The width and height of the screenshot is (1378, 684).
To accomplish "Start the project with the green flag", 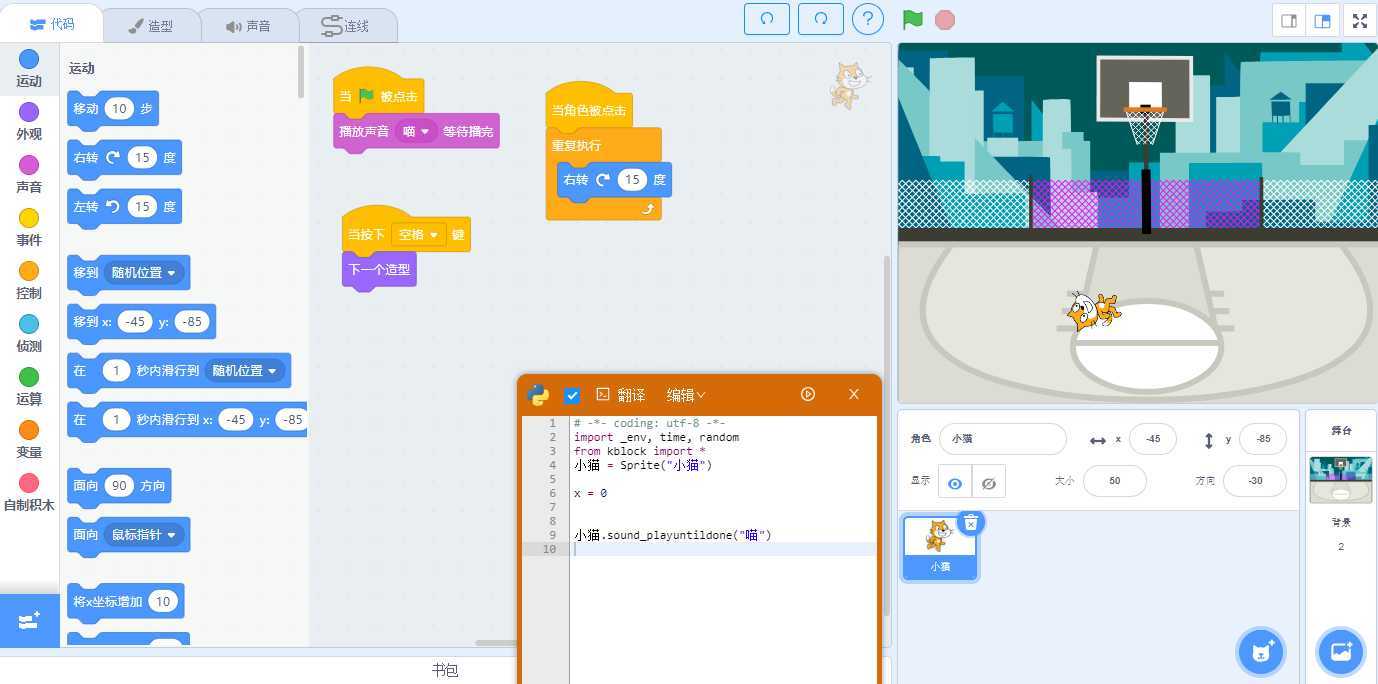I will coord(912,19).
